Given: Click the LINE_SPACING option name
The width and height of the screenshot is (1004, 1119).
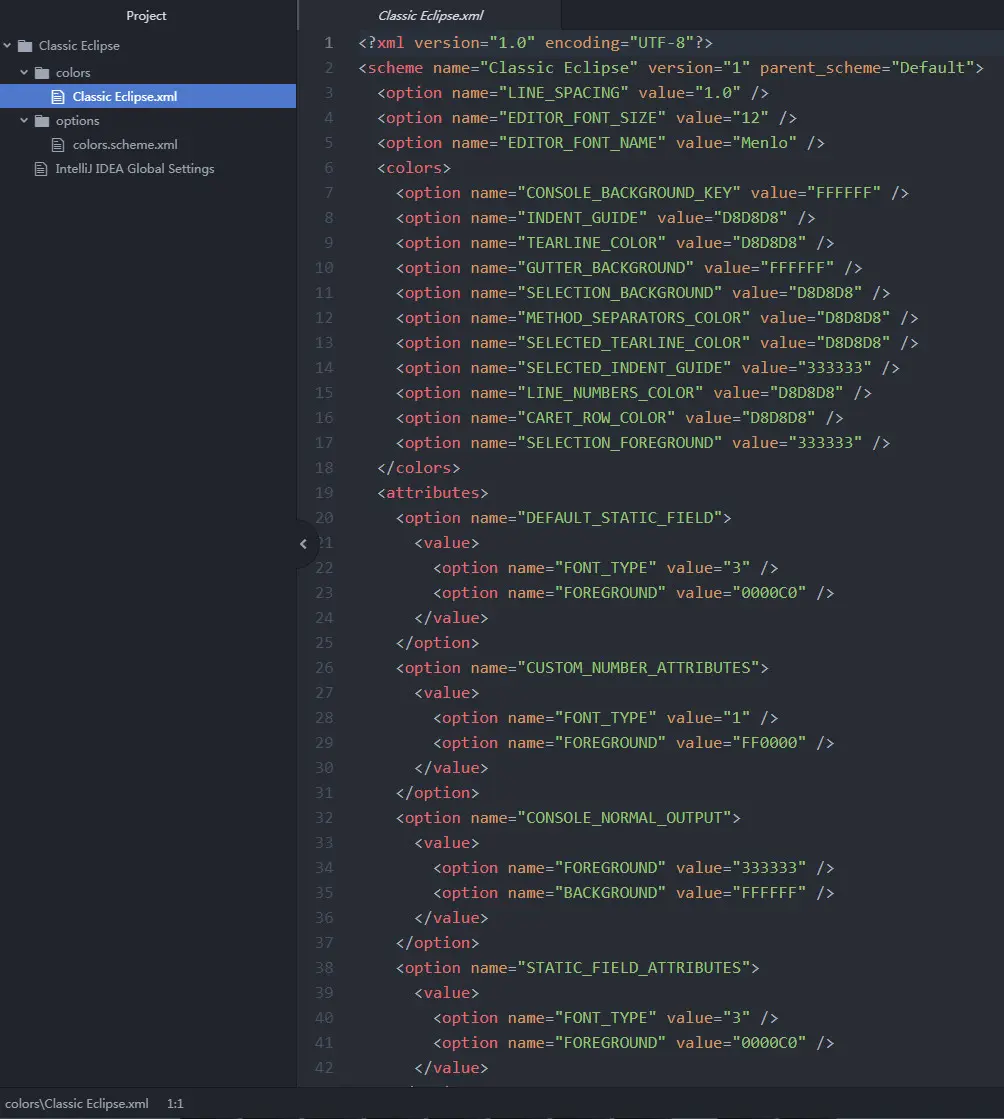Looking at the screenshot, I should point(564,93).
